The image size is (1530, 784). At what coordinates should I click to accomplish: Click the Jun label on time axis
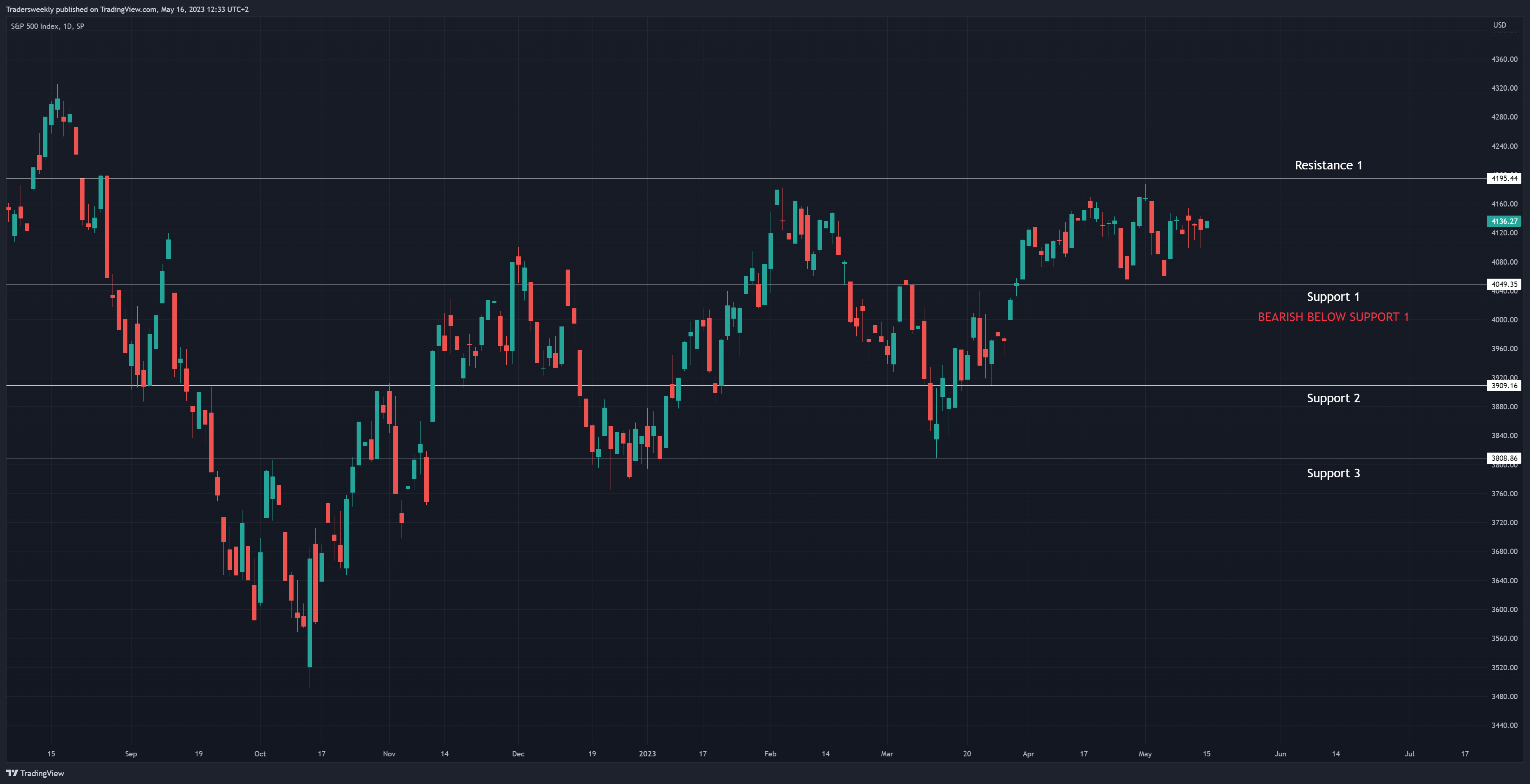click(x=1280, y=754)
